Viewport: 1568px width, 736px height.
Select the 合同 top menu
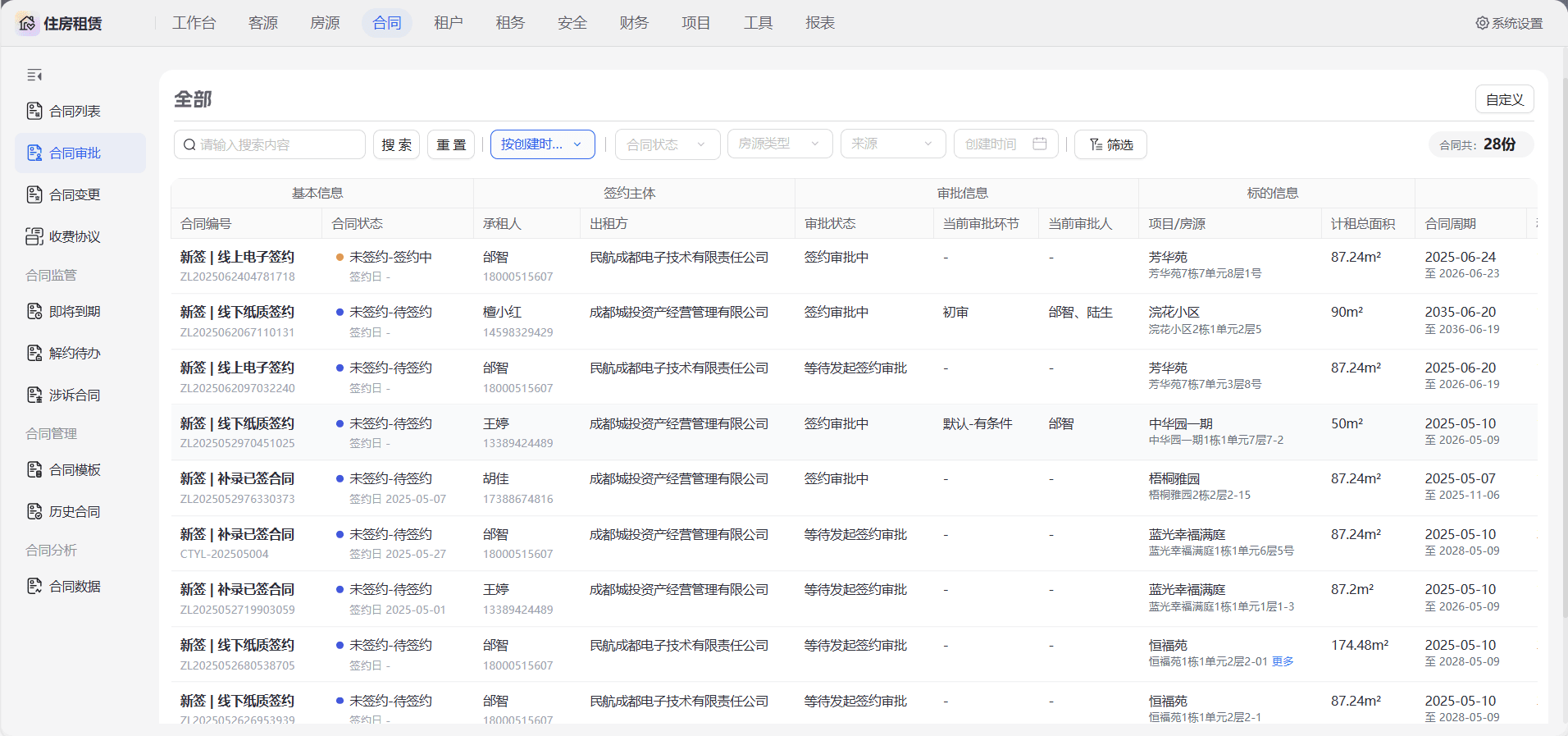point(387,23)
